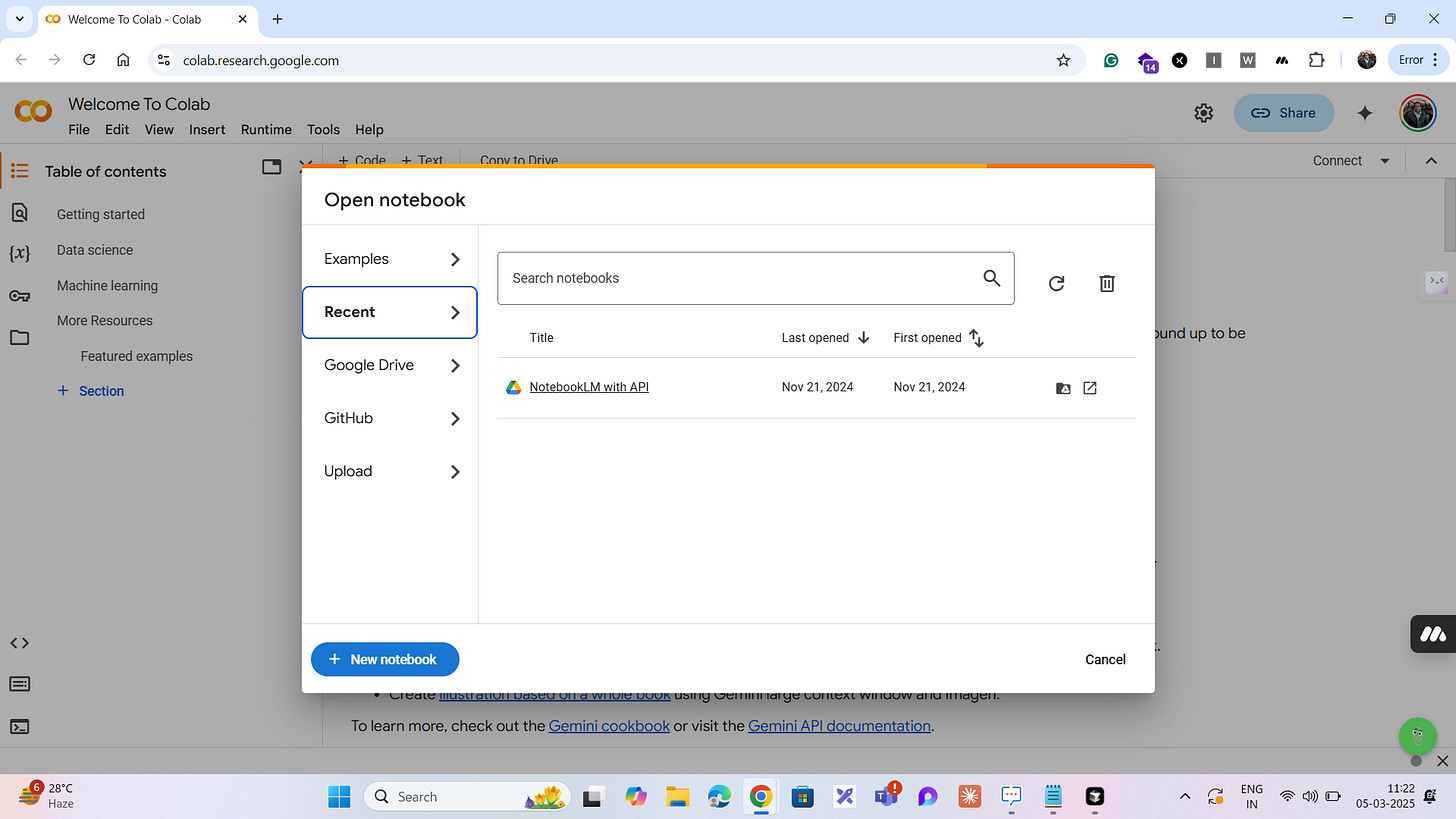Click the Variables {x} sidebar icon
The image size is (1456, 819).
click(20, 253)
